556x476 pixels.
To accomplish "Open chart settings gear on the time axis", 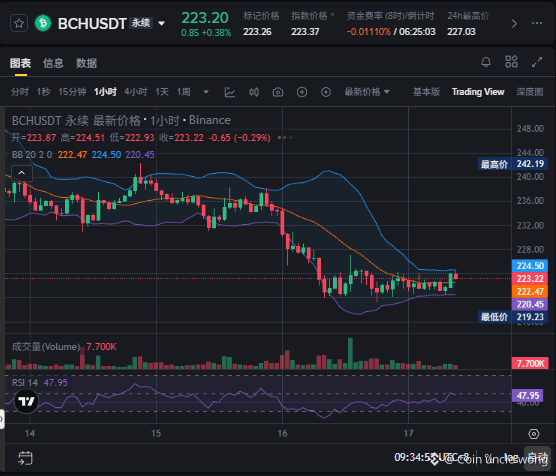I will (534, 434).
